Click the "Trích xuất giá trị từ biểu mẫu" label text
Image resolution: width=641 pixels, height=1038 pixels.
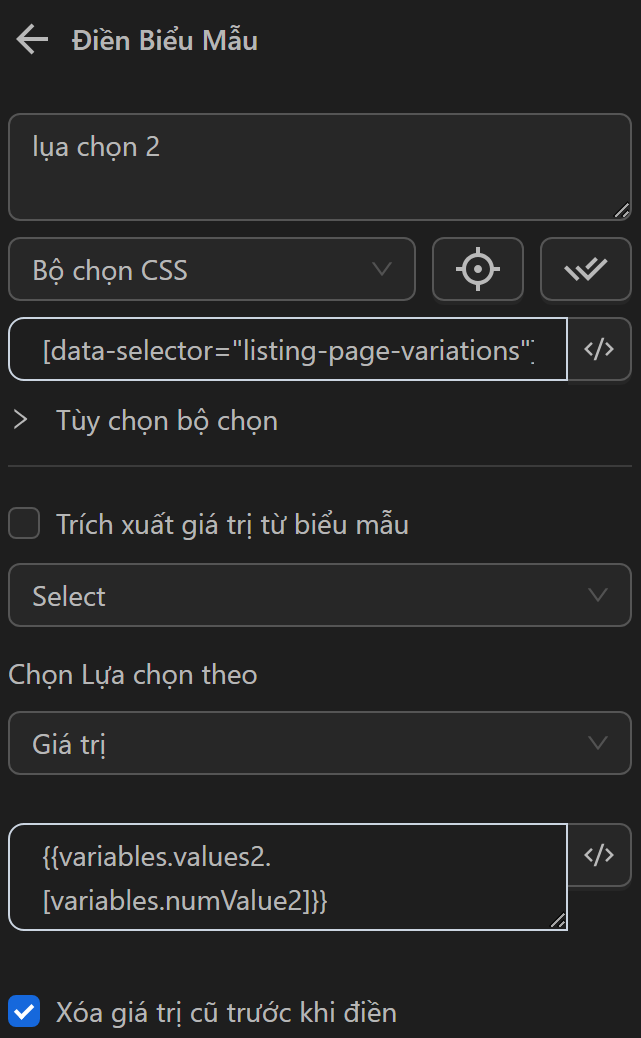point(232,524)
